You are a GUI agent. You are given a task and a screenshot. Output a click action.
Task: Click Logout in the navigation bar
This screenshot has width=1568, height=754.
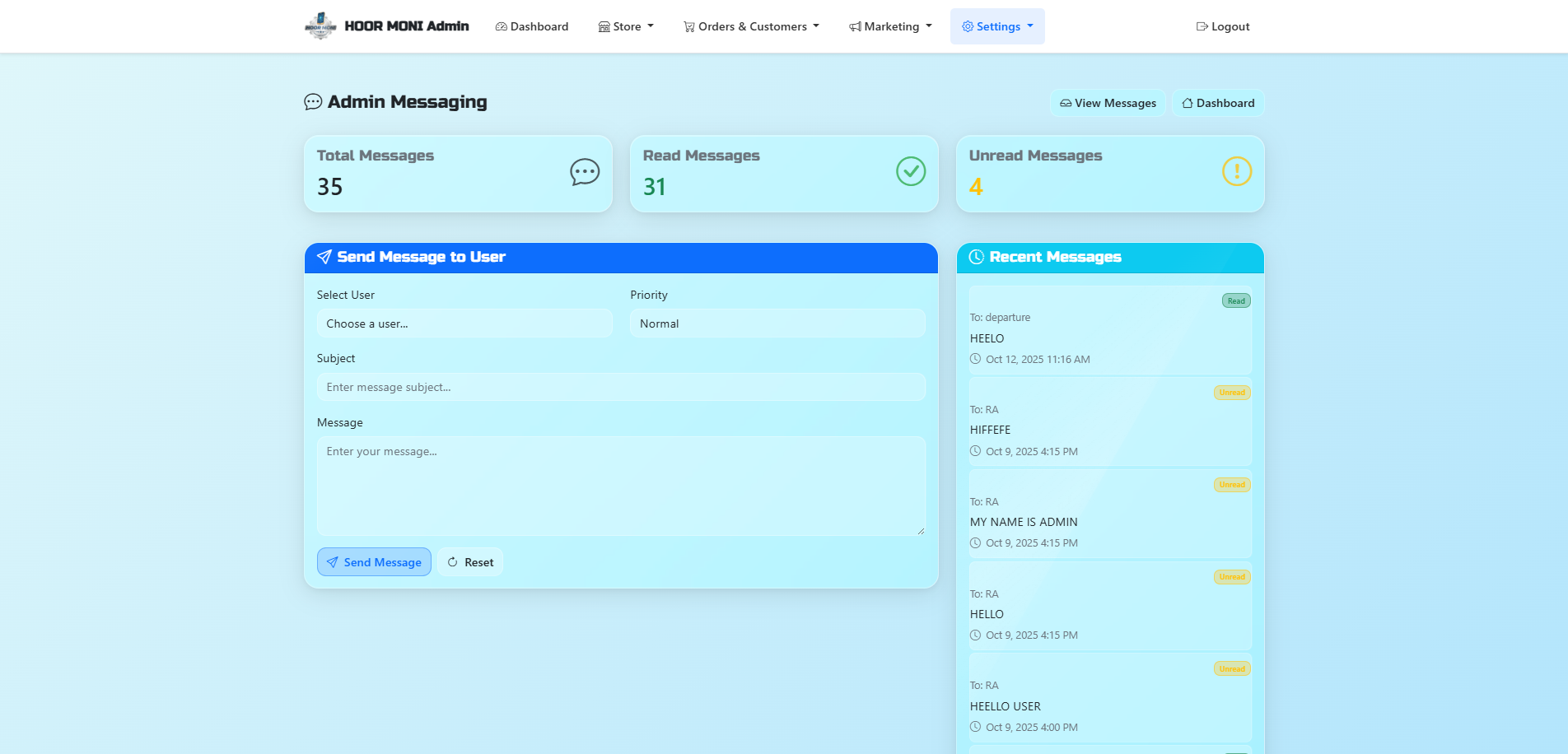(1223, 26)
